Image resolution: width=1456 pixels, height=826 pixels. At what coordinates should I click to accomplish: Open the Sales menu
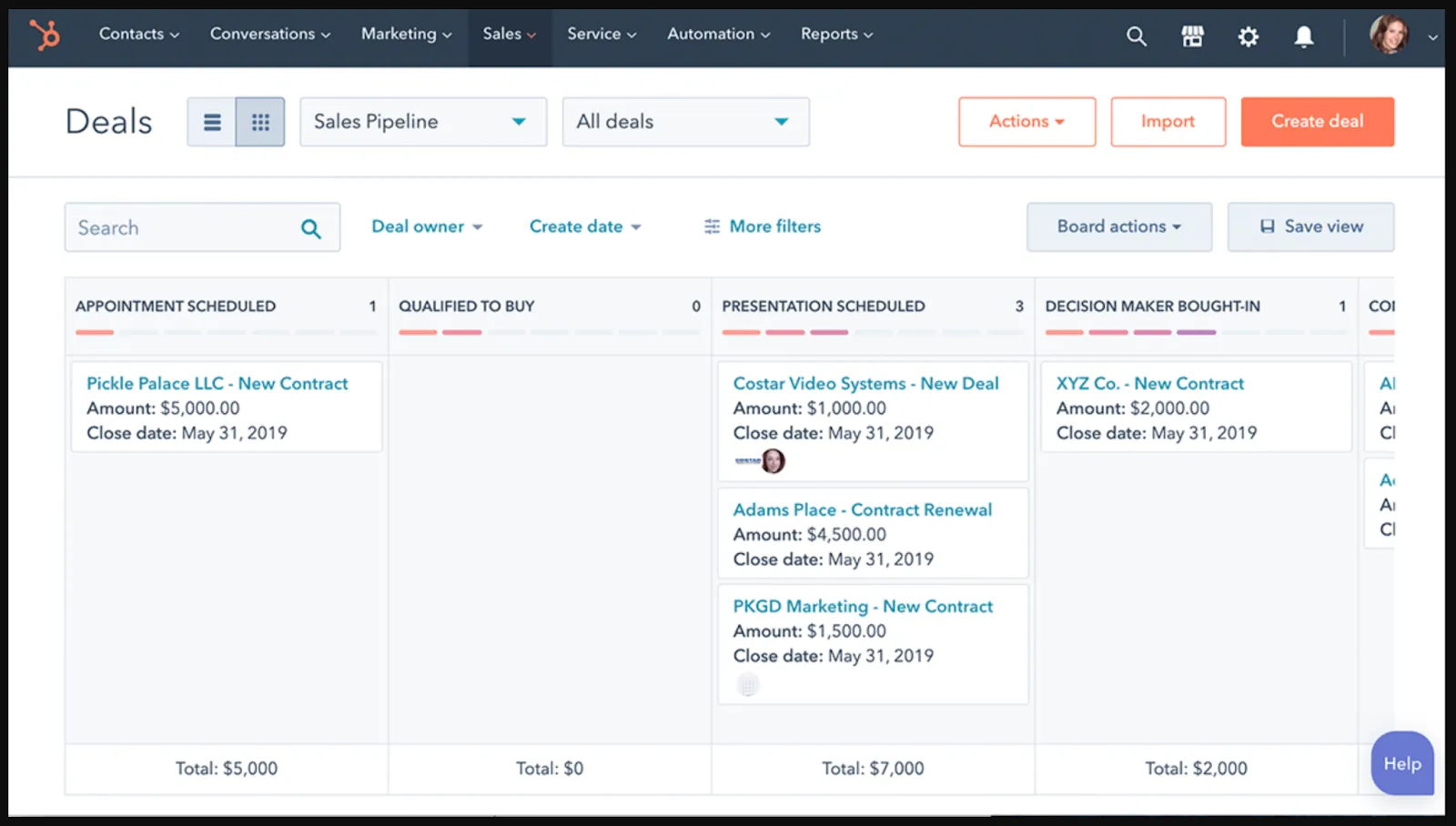(x=510, y=34)
